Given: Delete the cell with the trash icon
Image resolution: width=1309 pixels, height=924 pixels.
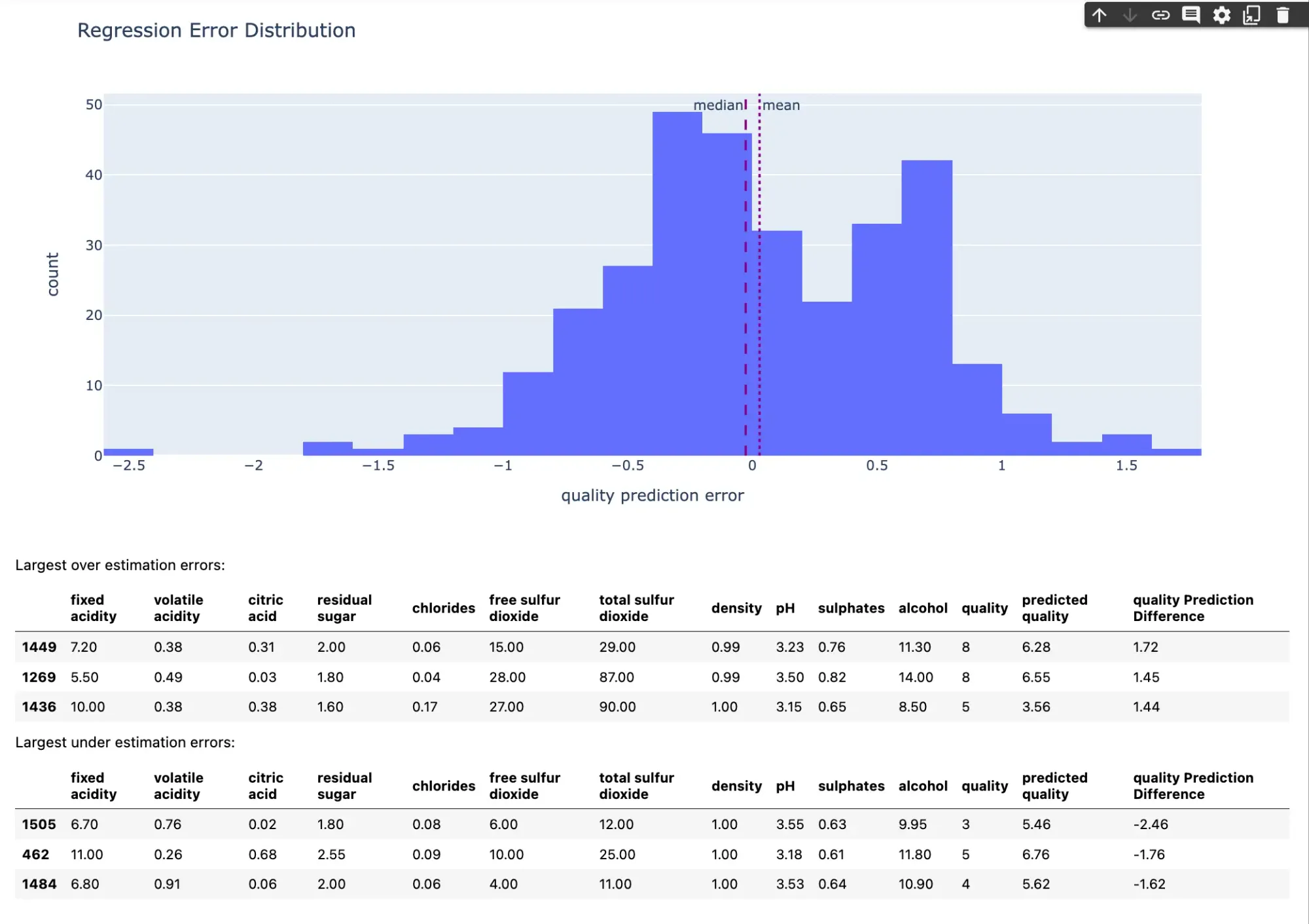Looking at the screenshot, I should [1282, 15].
